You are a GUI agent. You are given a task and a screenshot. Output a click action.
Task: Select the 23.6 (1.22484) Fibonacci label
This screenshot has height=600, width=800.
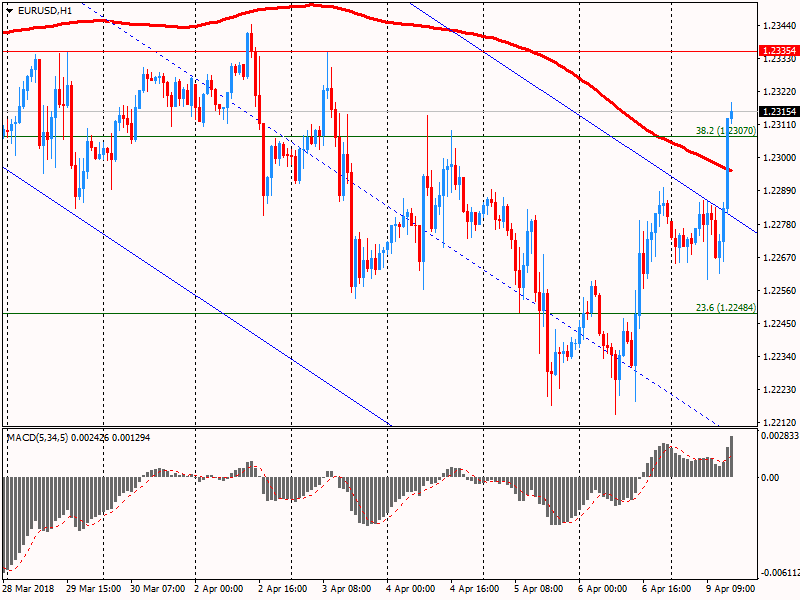pos(726,308)
